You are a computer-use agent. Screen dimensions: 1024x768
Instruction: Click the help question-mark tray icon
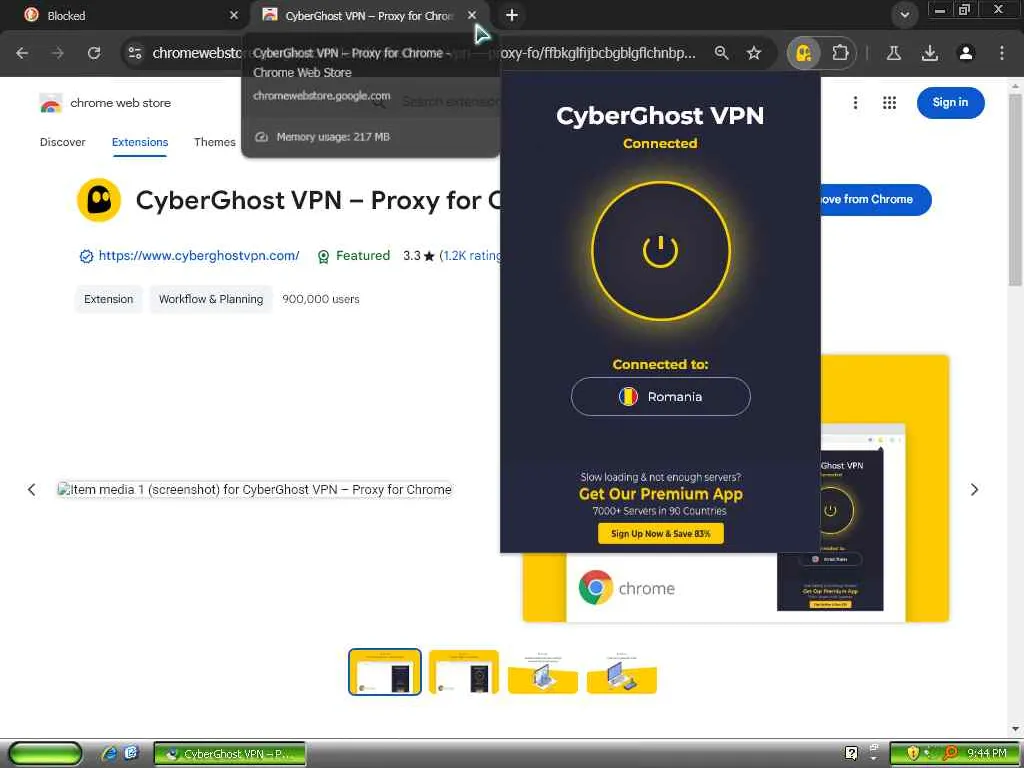pyautogui.click(x=851, y=754)
